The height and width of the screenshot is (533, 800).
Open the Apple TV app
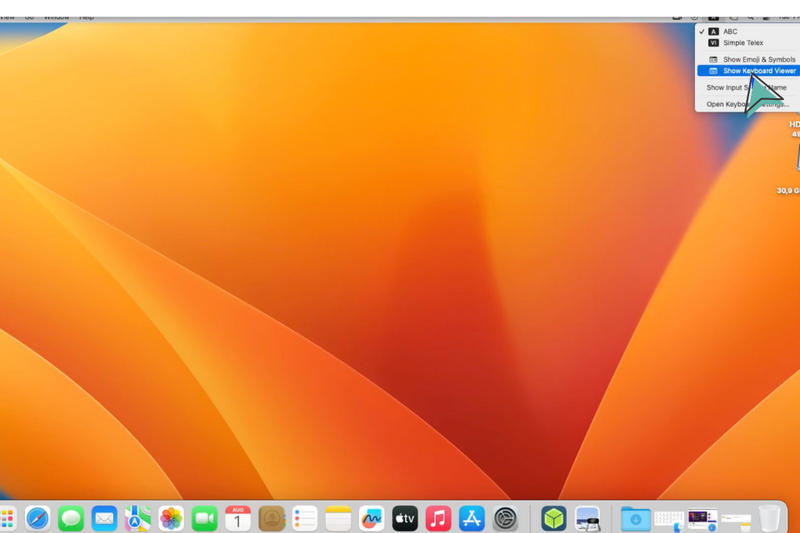405,519
